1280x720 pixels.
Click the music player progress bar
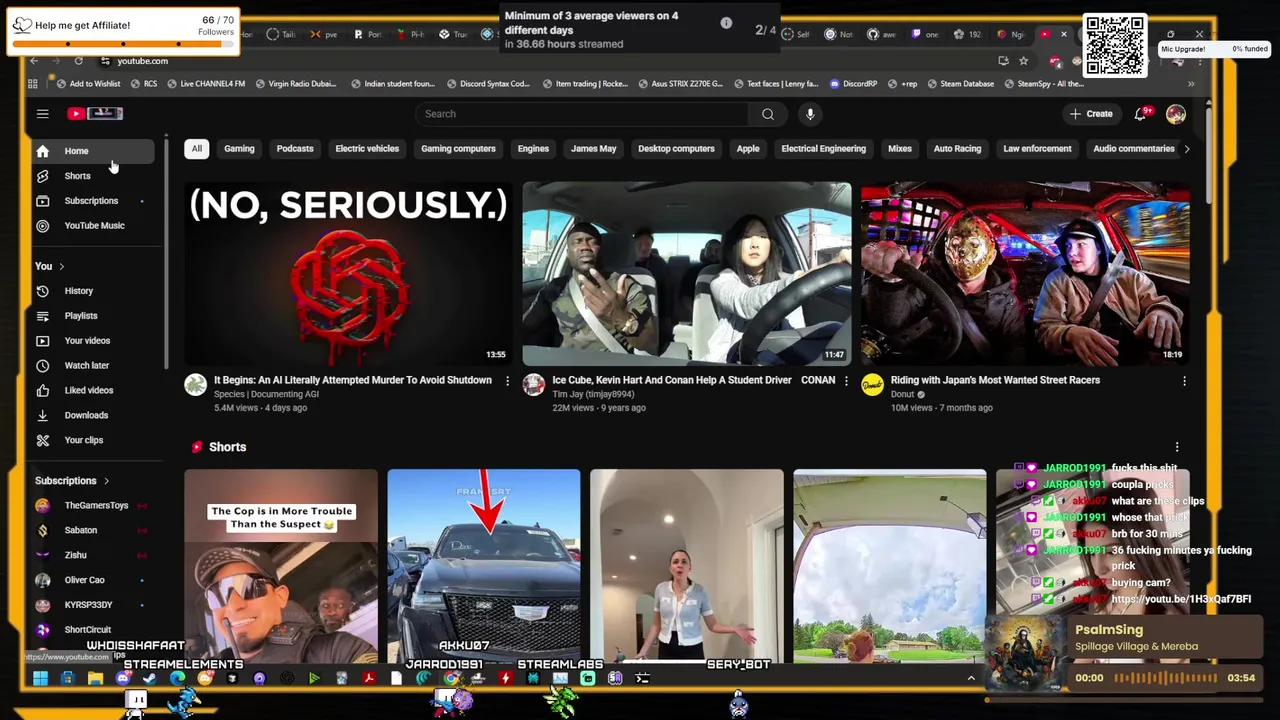pyautogui.click(x=1165, y=678)
